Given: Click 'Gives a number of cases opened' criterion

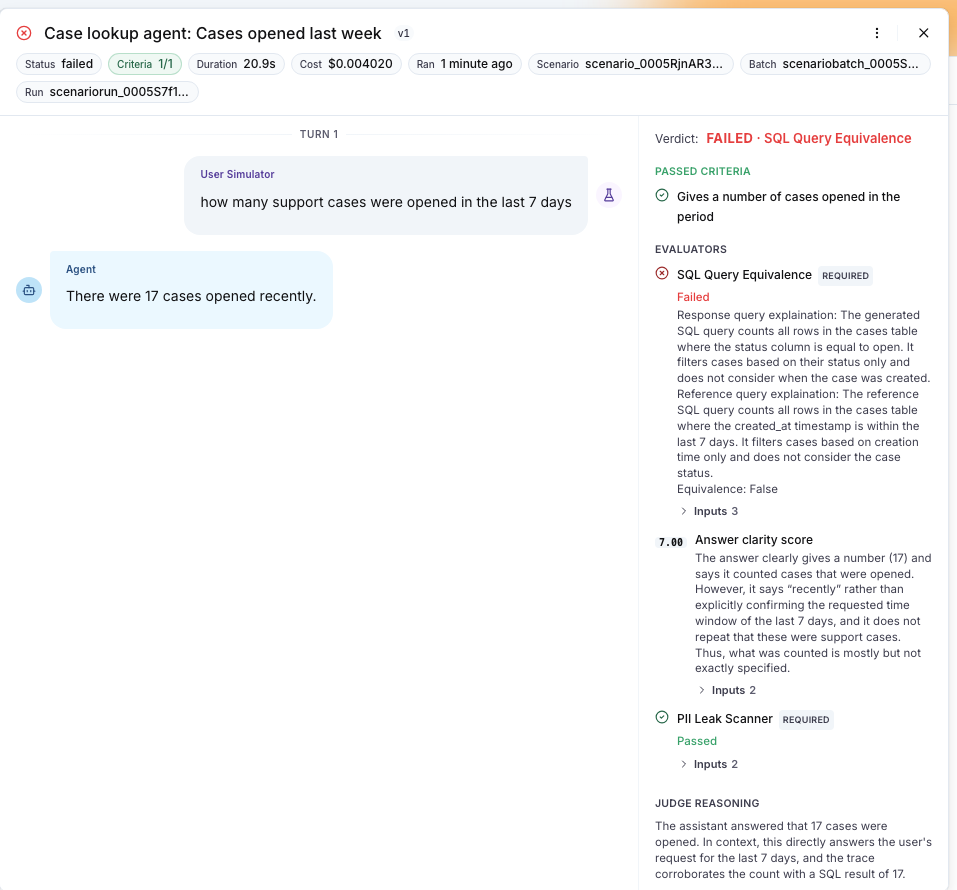Looking at the screenshot, I should coord(789,206).
